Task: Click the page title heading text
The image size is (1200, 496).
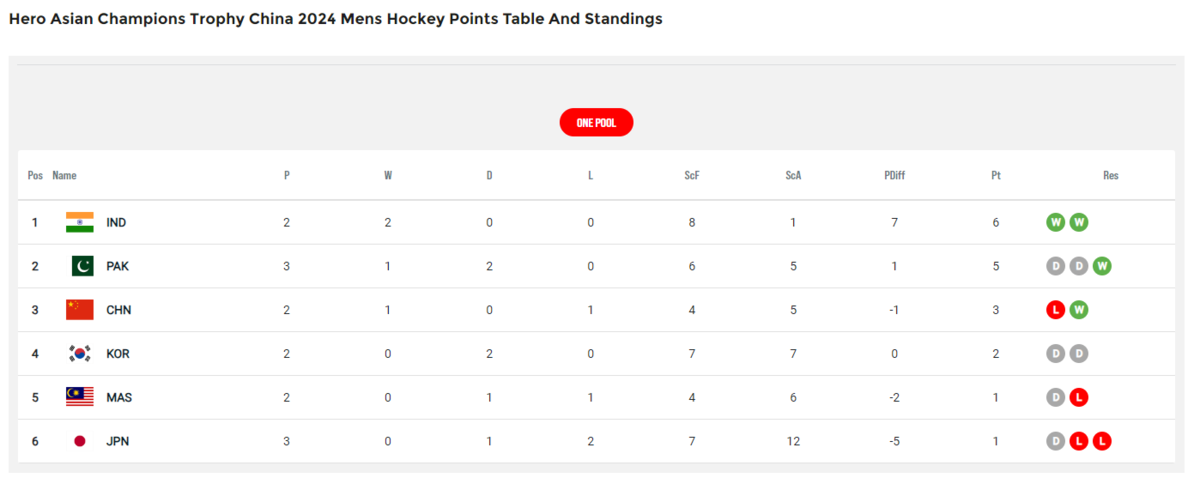Action: pos(335,19)
